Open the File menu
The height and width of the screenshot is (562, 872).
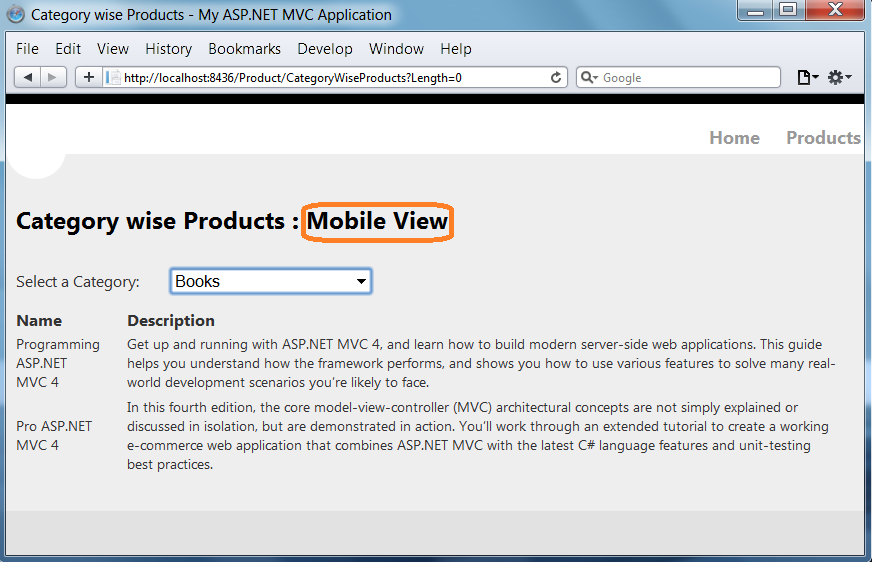click(27, 49)
